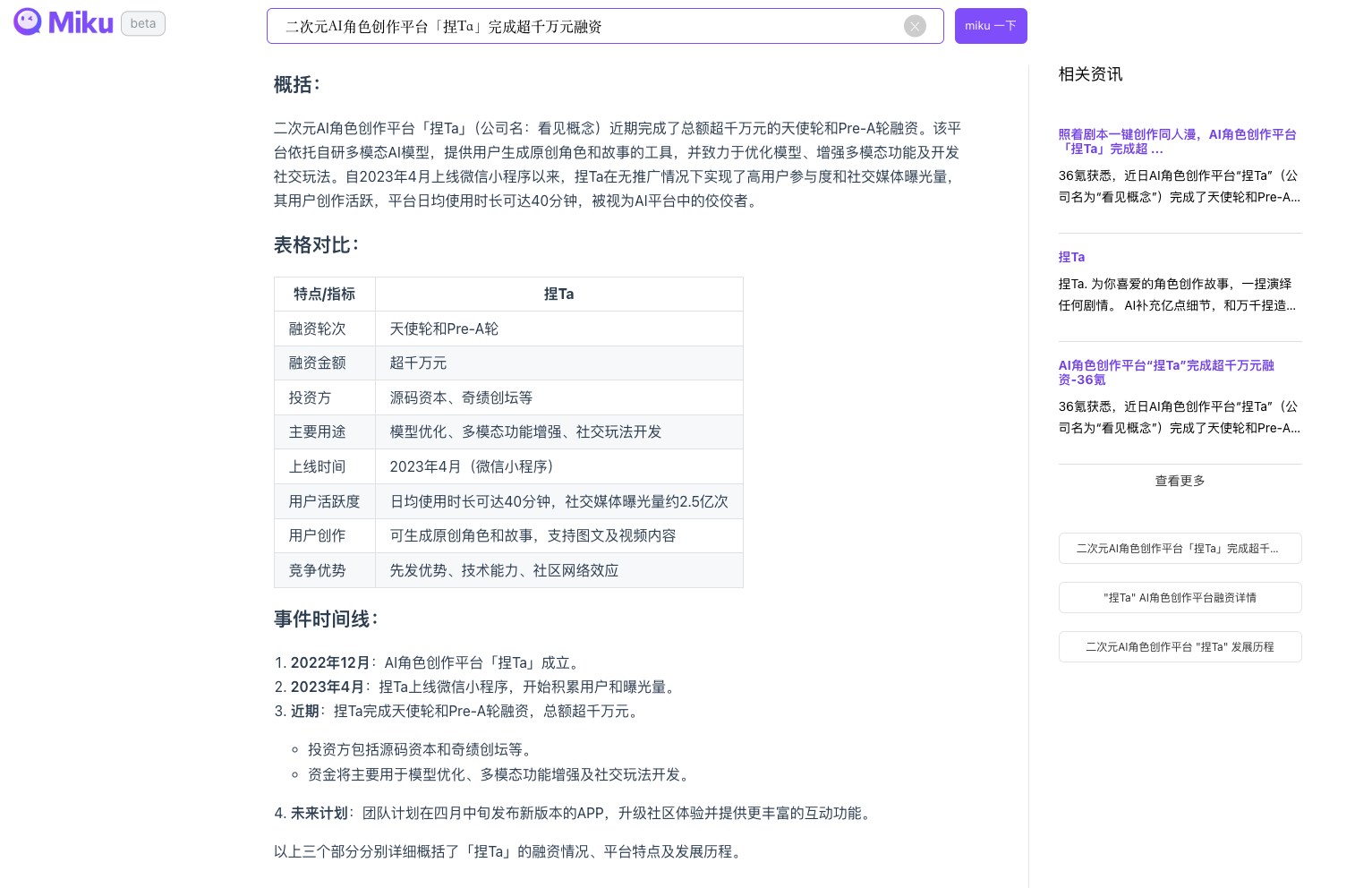Click the beta badge next to Miku
The image size is (1372, 888).
tap(143, 23)
